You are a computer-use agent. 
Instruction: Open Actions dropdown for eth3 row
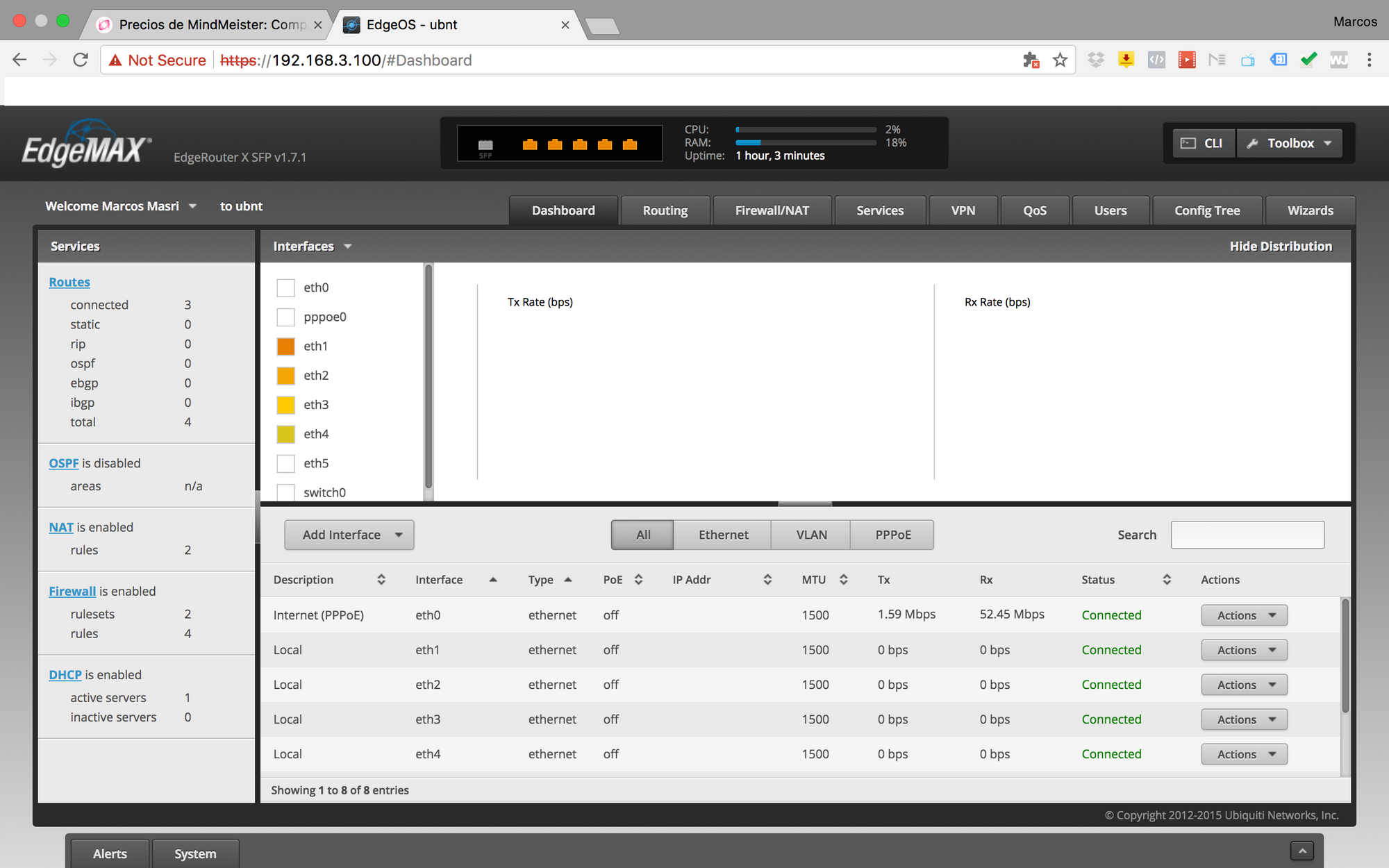pyautogui.click(x=1244, y=719)
